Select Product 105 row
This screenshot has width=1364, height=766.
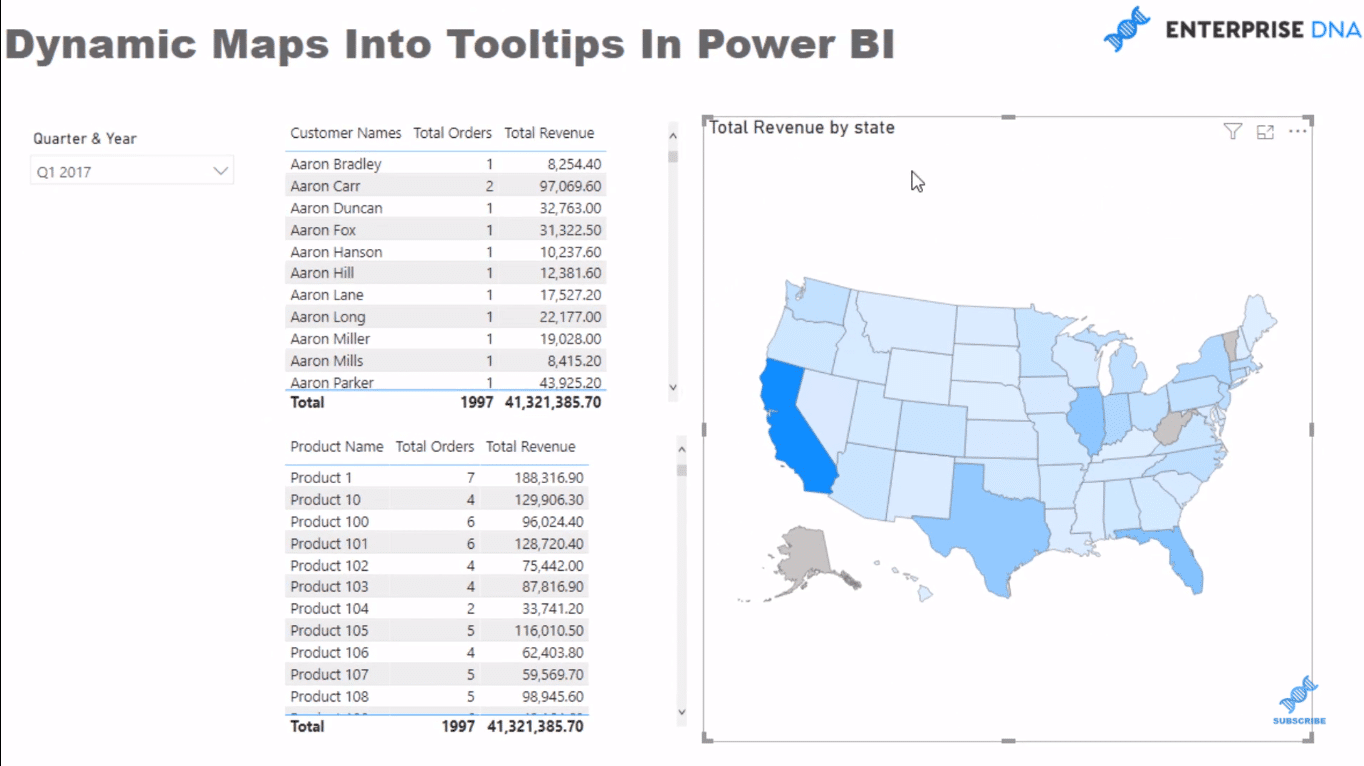pos(437,631)
